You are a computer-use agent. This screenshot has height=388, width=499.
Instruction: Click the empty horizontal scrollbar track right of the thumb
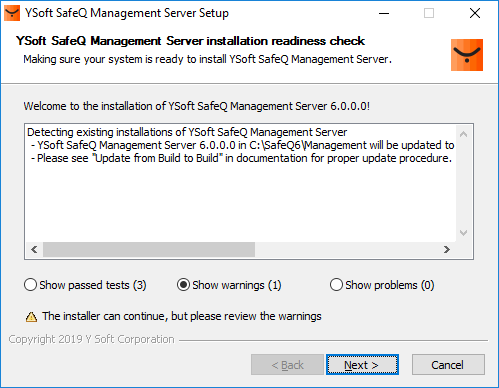point(347,249)
